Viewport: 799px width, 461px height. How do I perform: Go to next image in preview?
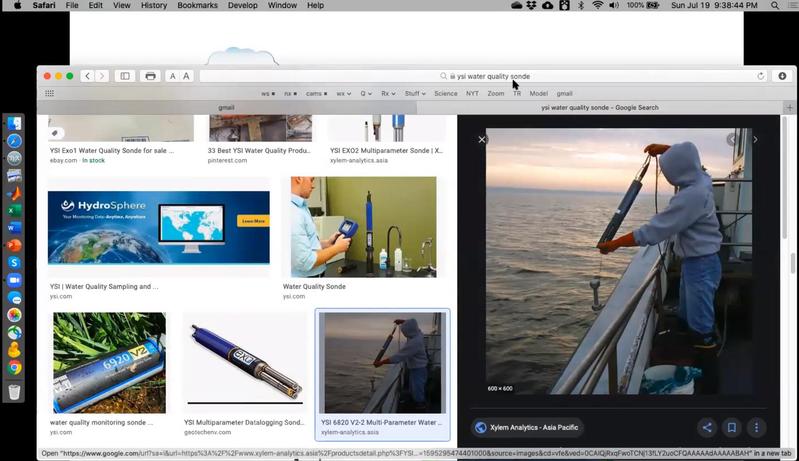[x=755, y=140]
